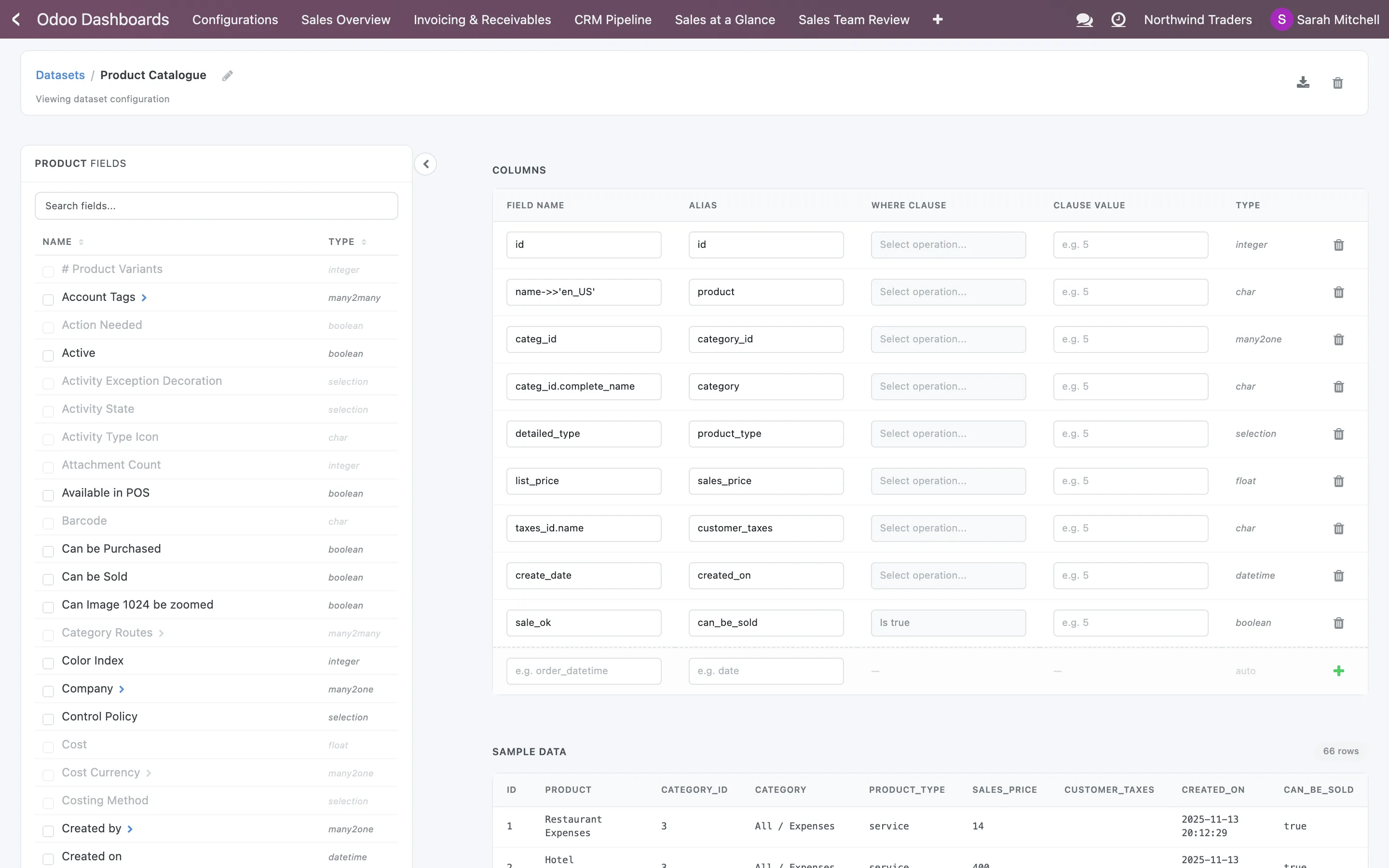Remove the id column row
Image resolution: width=1389 pixels, height=868 pixels.
click(1338, 245)
